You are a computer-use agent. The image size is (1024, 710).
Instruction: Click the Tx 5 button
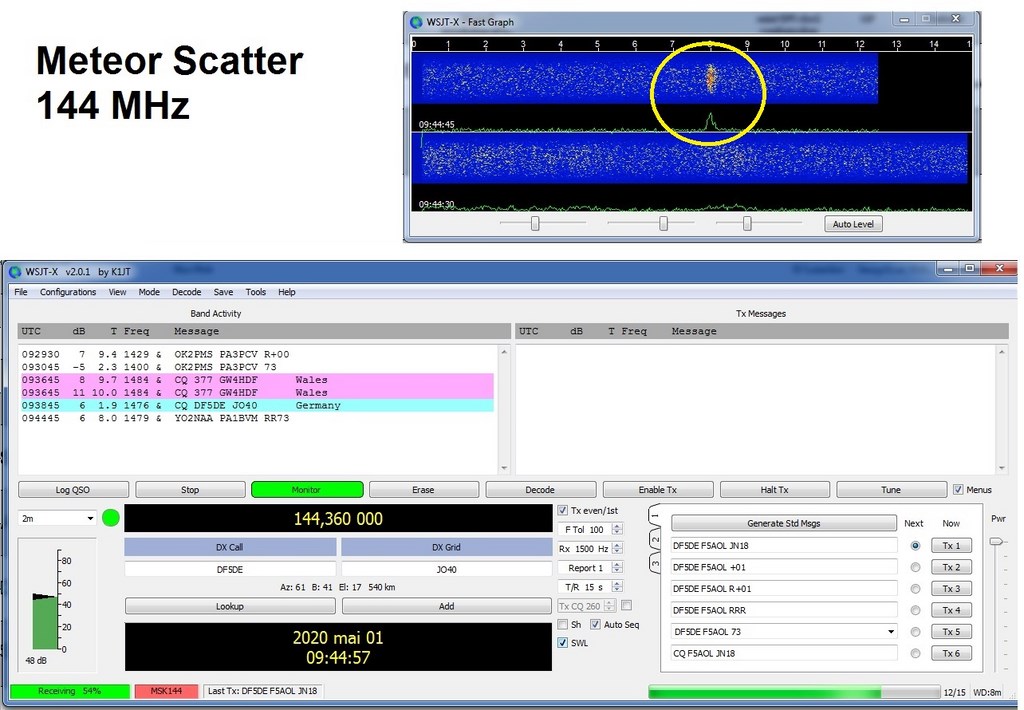click(951, 632)
